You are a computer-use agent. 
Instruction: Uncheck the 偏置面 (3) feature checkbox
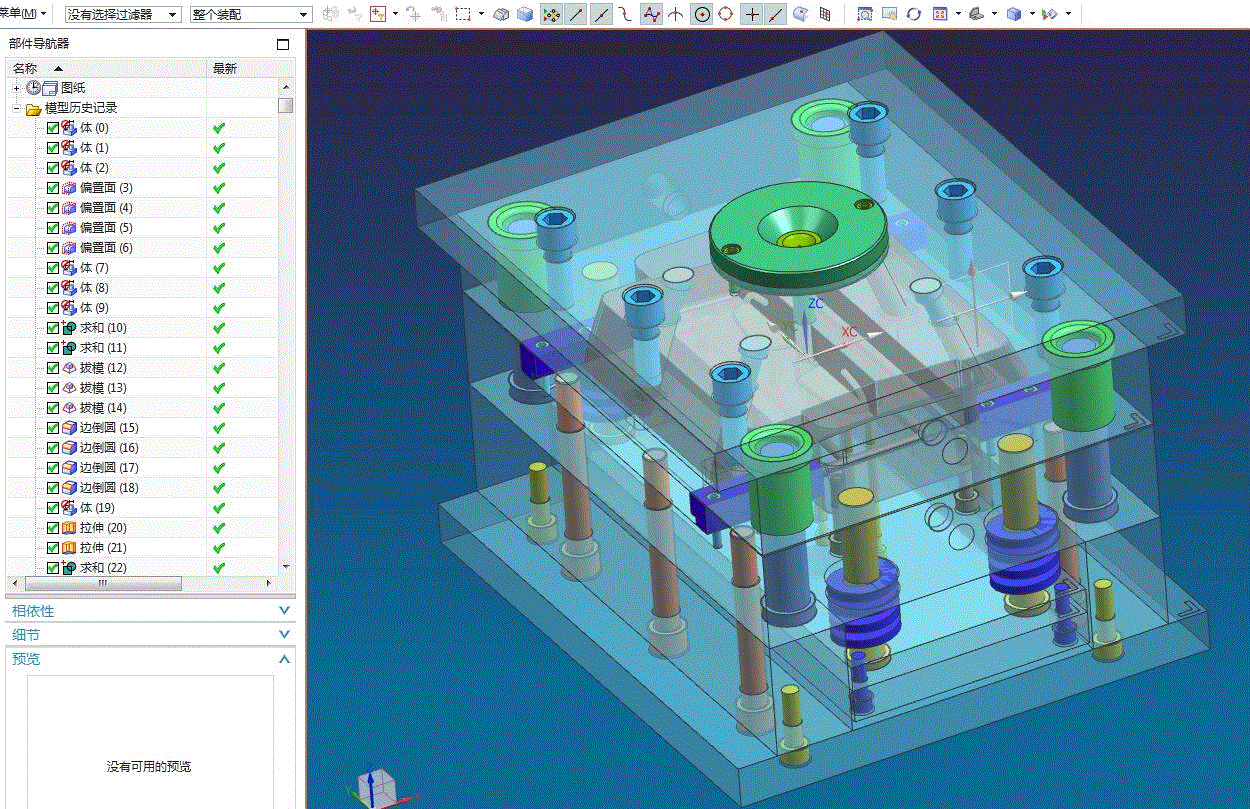coord(53,188)
